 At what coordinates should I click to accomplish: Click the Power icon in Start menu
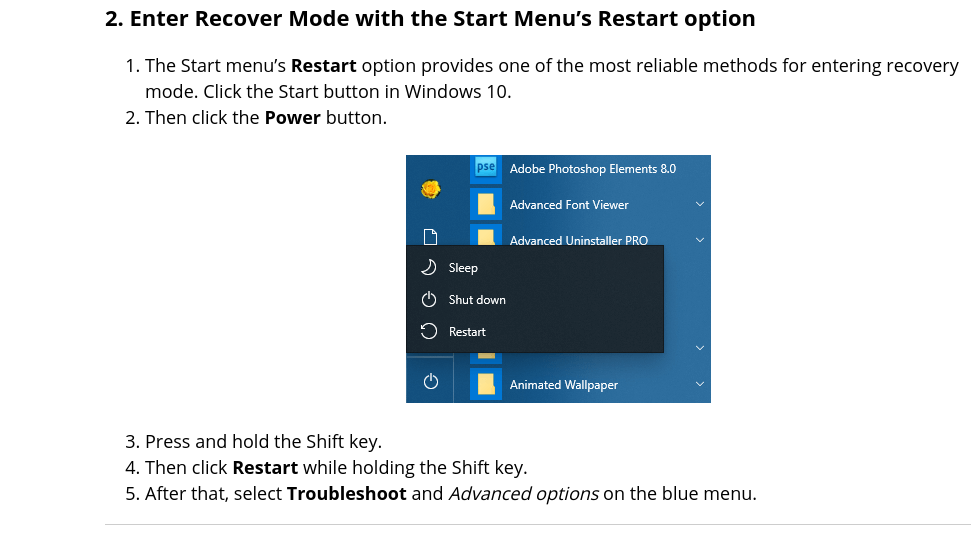click(431, 381)
